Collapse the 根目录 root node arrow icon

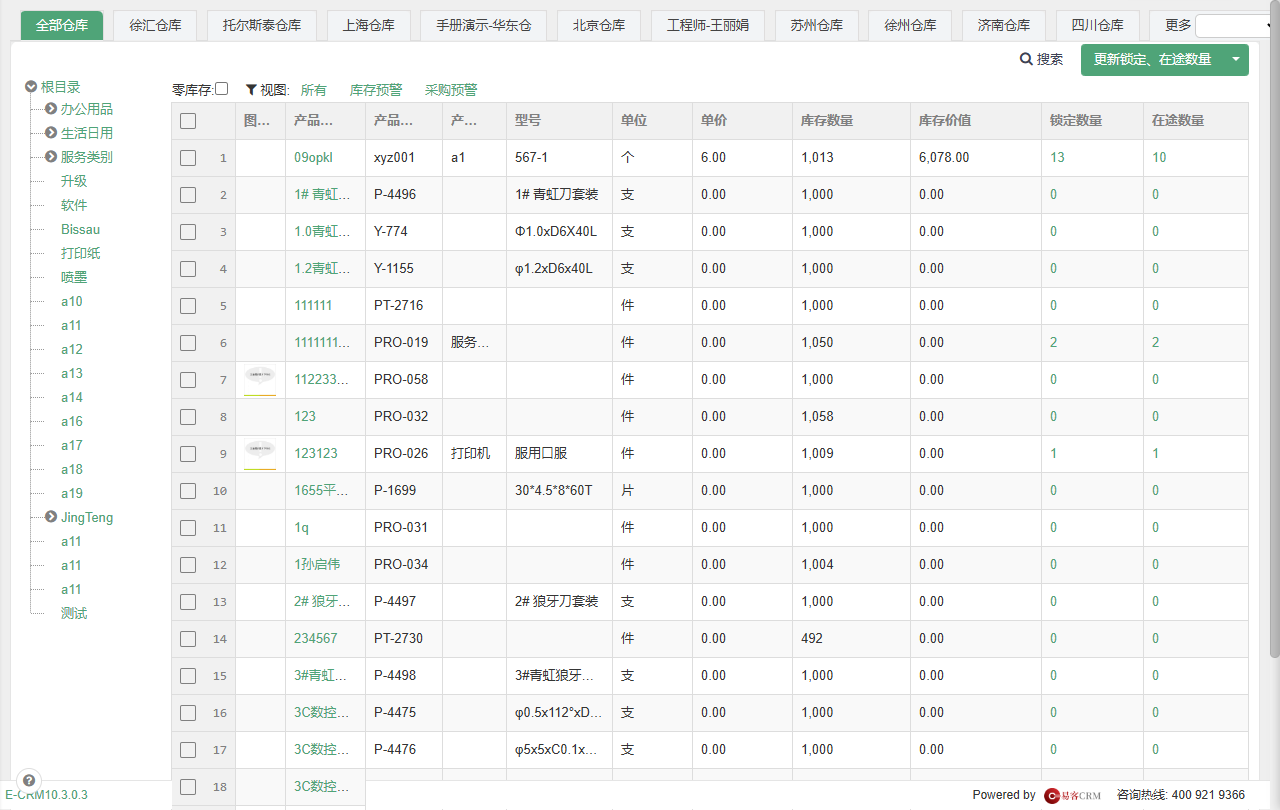[31, 87]
